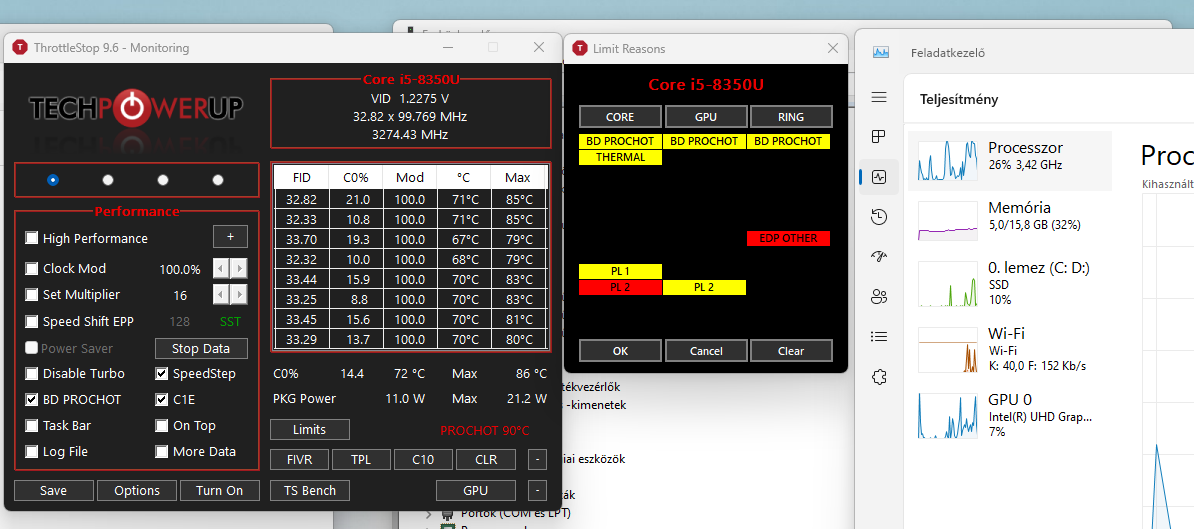The width and height of the screenshot is (1194, 529).
Task: Click Clear in Limit Reasons
Action: pos(791,351)
